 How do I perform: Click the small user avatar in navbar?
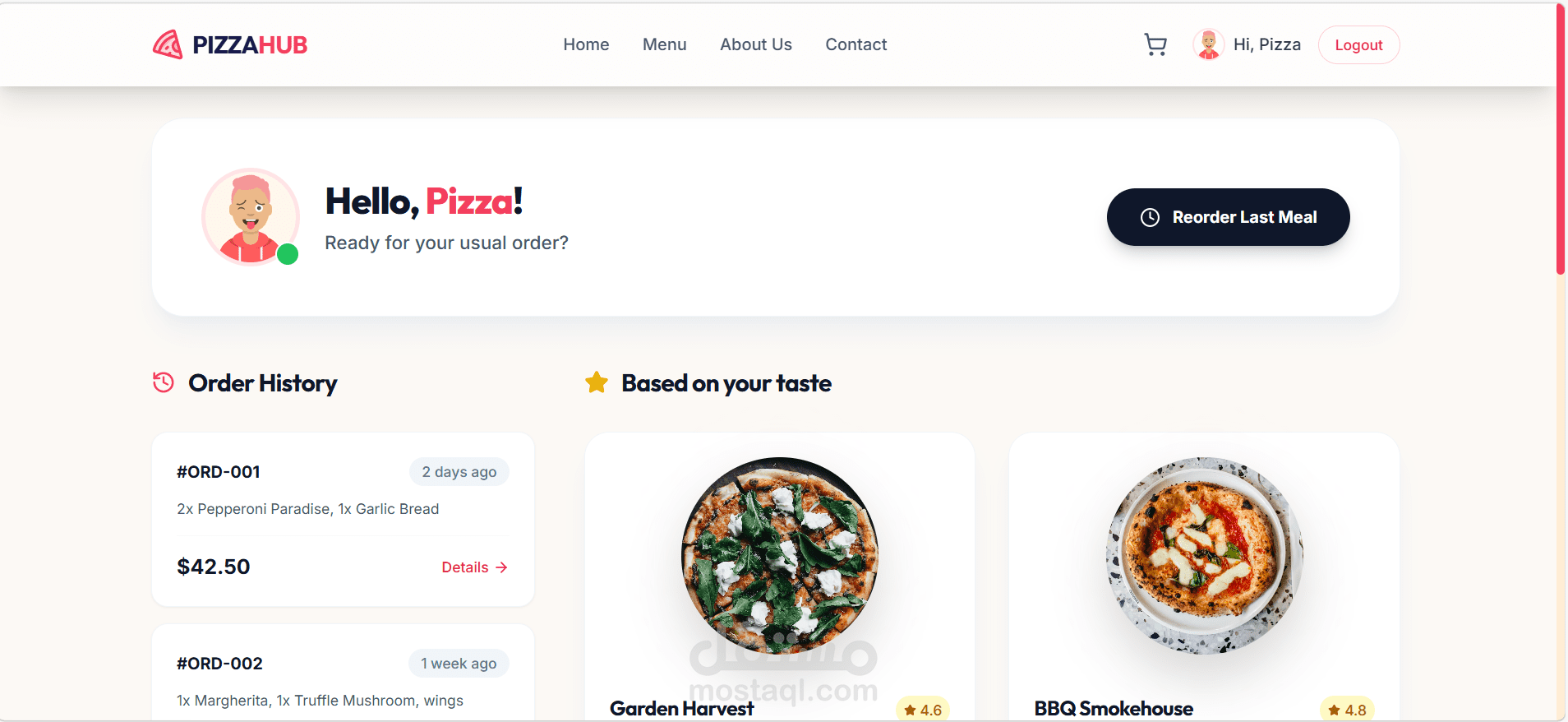1208,44
